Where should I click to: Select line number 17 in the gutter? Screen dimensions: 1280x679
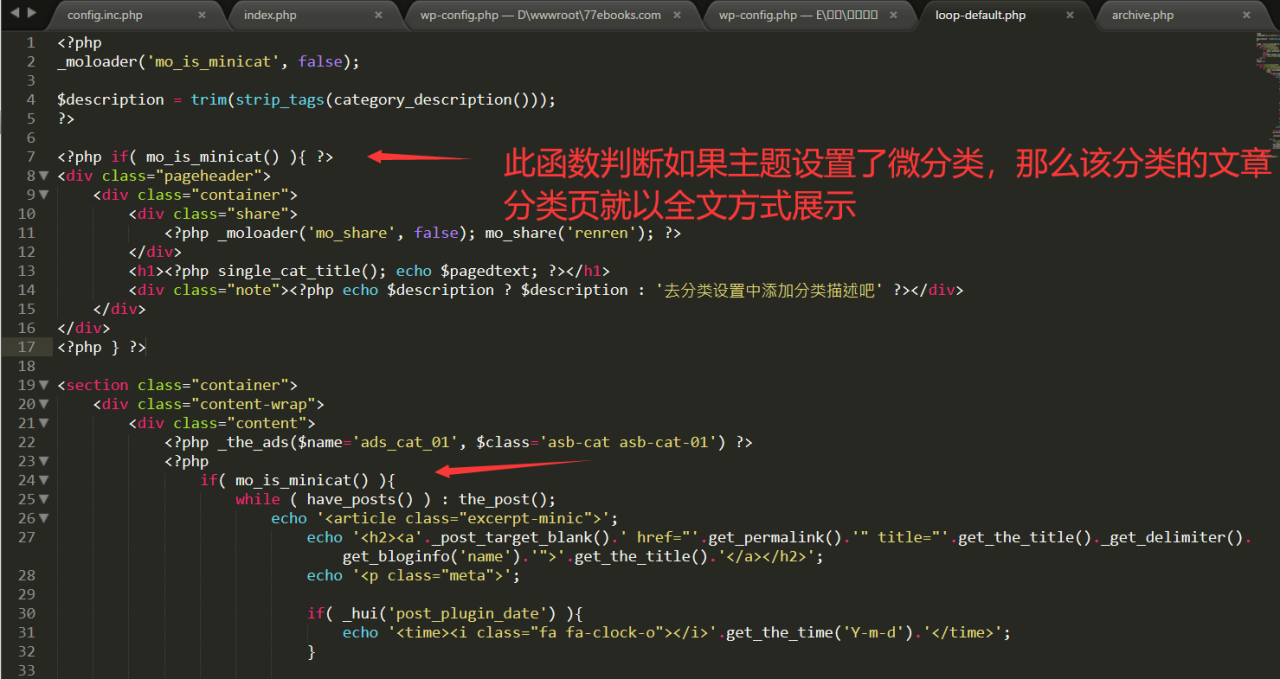(x=30, y=346)
